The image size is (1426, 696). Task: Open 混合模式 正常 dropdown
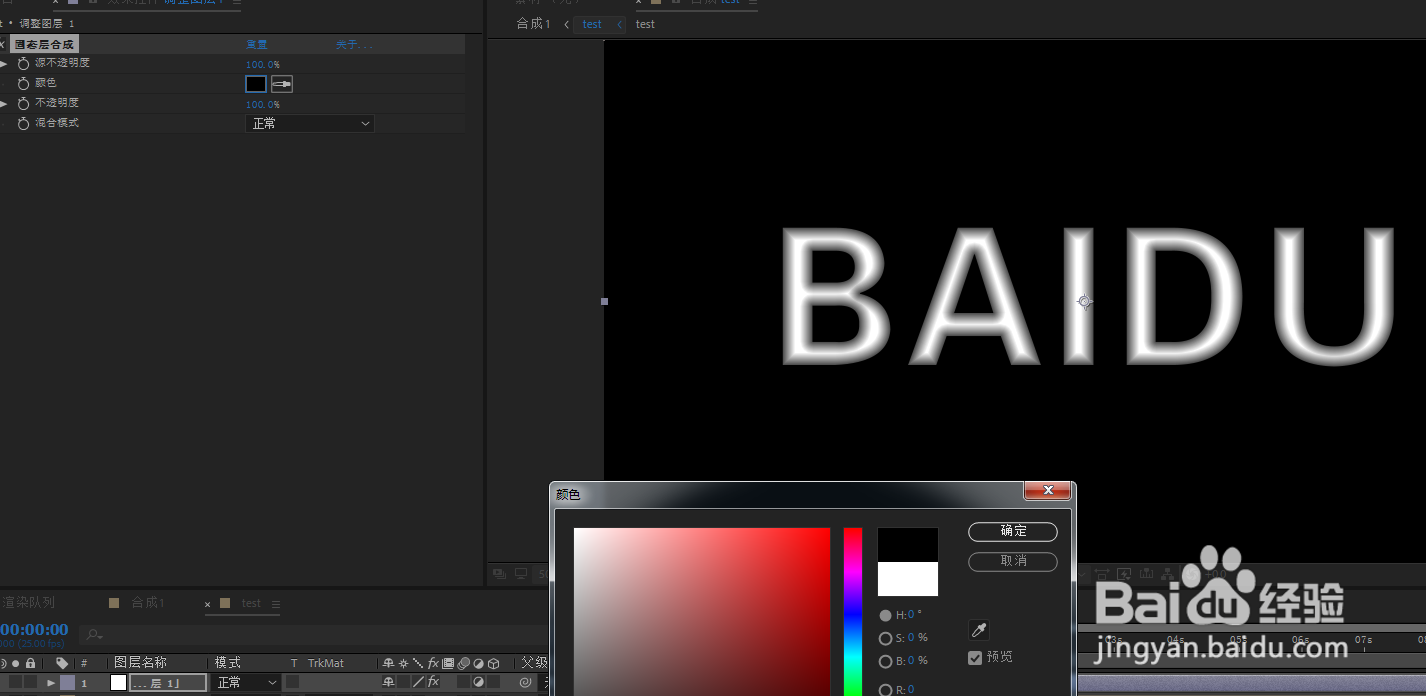click(x=310, y=123)
